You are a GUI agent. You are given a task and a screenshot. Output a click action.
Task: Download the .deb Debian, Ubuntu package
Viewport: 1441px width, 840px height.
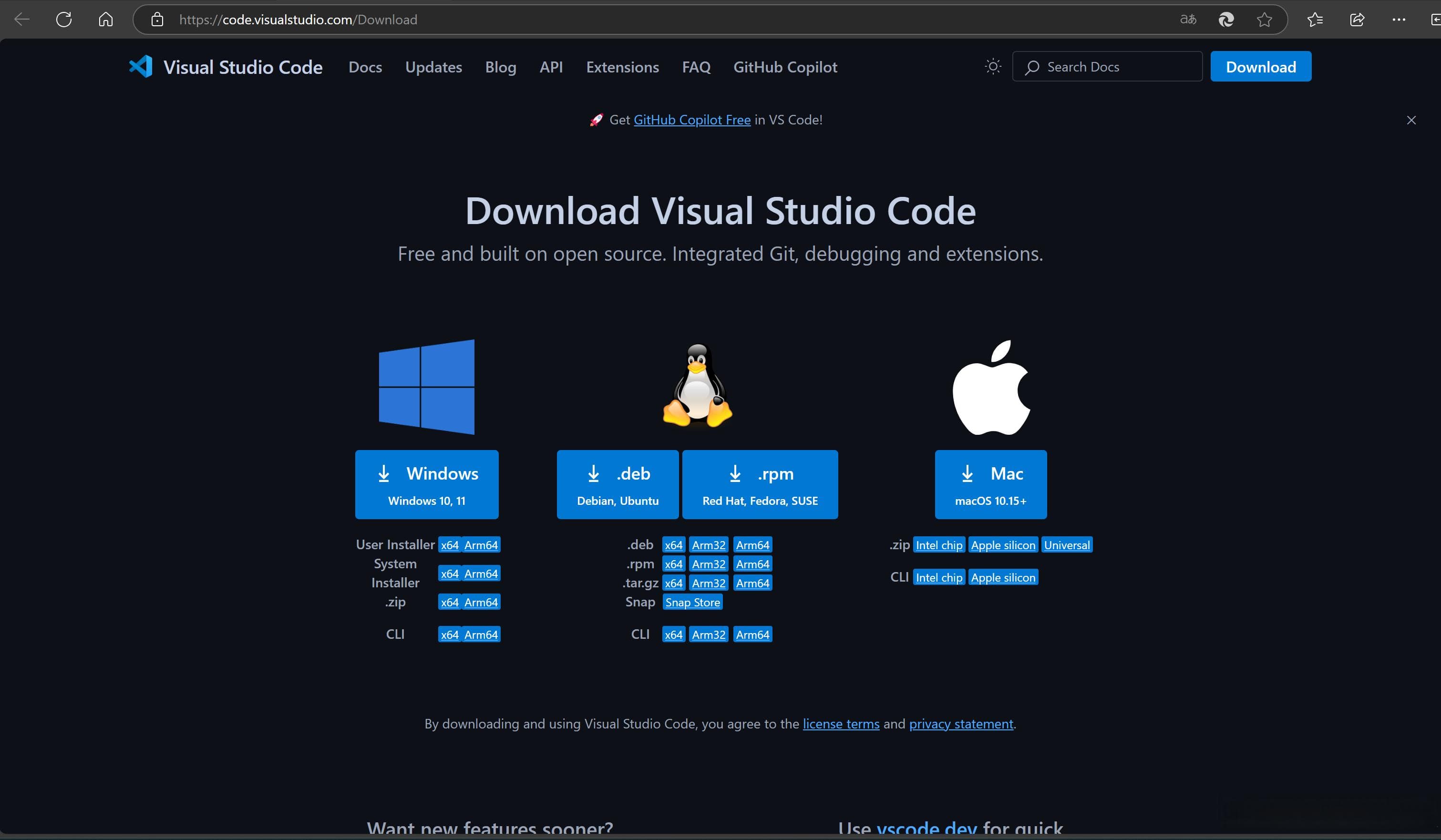pyautogui.click(x=618, y=484)
